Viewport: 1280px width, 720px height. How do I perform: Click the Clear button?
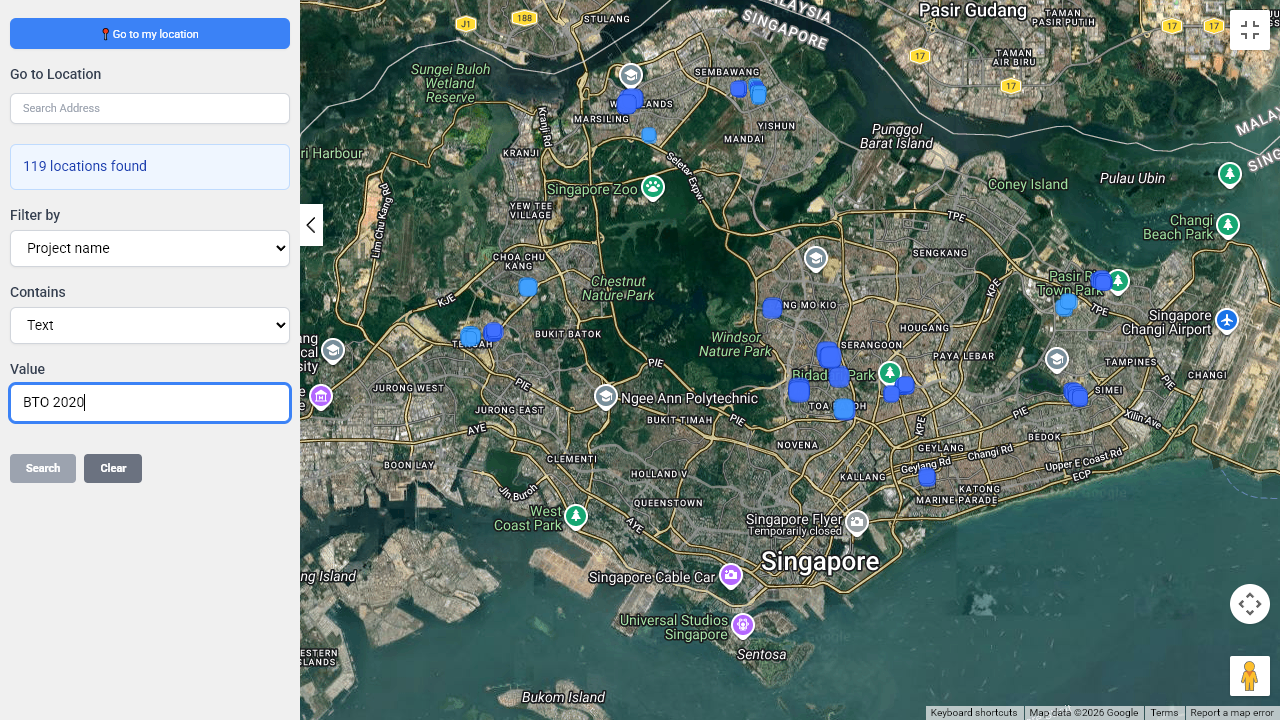click(x=113, y=468)
